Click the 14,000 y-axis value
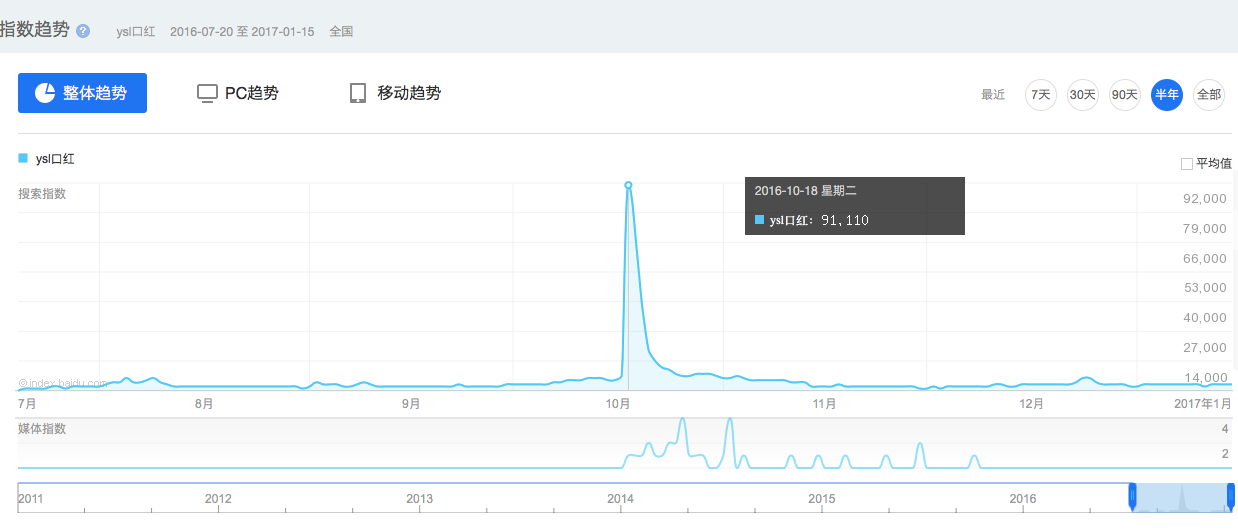 click(1204, 377)
